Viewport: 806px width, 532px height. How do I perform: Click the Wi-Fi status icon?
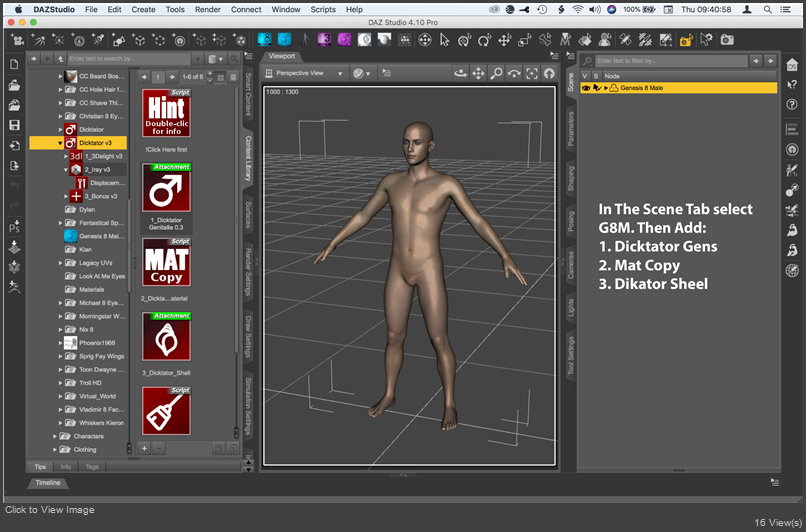[578, 9]
